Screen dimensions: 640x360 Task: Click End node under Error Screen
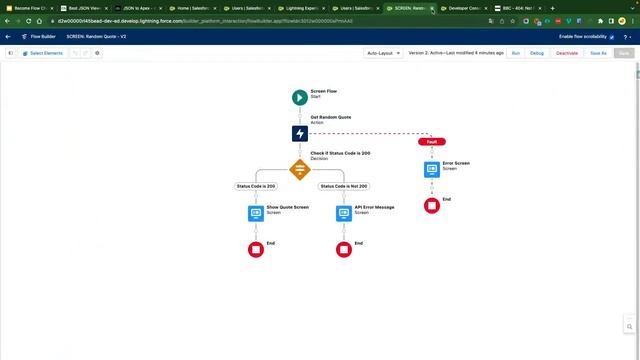[x=432, y=205]
